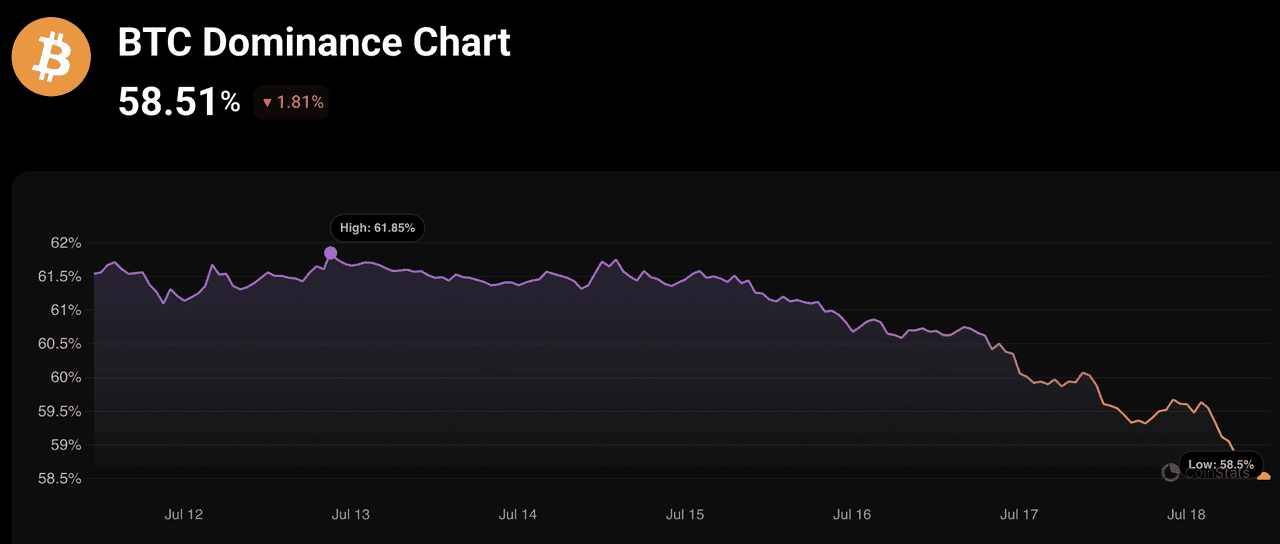Click the 62% y-axis label
This screenshot has height=544, width=1280.
click(x=65, y=243)
